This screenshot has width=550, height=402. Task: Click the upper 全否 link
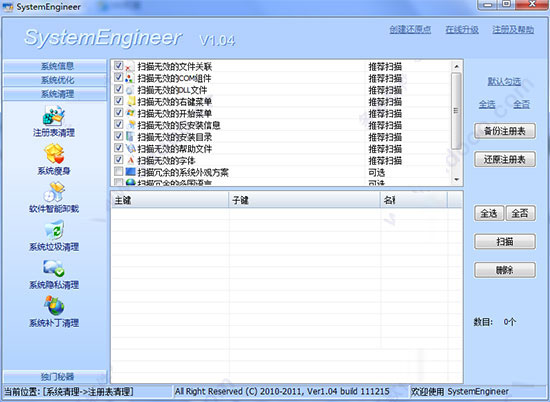click(521, 104)
